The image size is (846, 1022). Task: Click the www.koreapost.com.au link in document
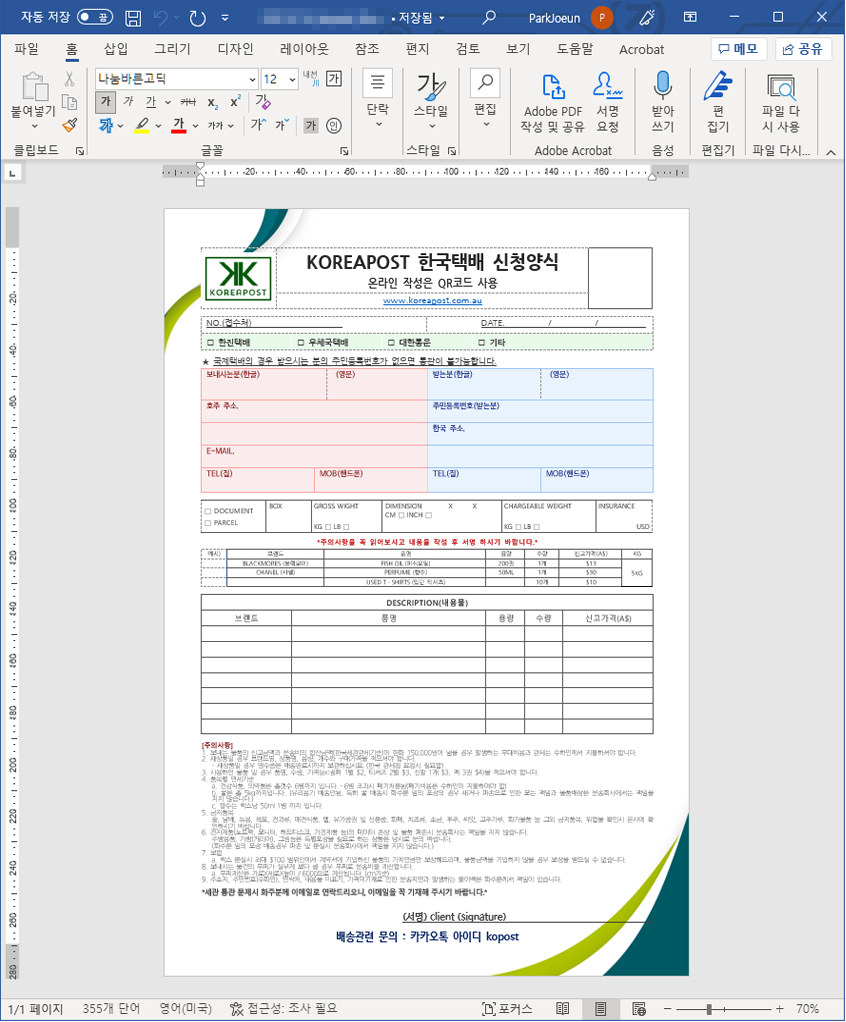(x=432, y=300)
